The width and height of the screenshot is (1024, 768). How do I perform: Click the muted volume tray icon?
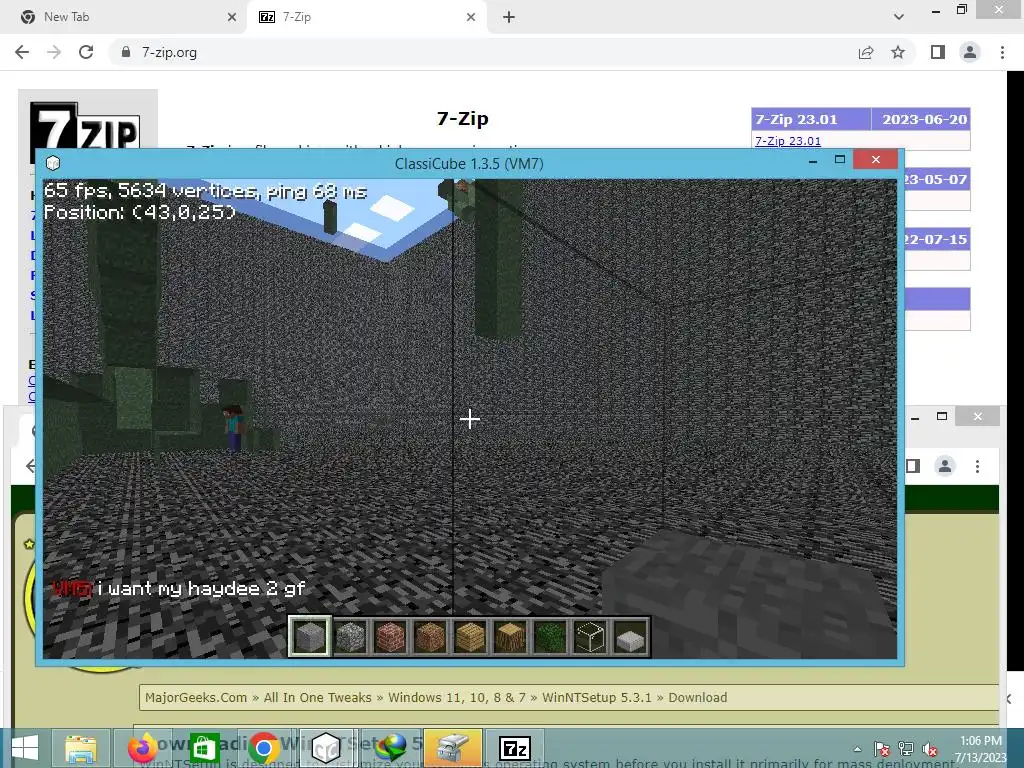pos(929,749)
